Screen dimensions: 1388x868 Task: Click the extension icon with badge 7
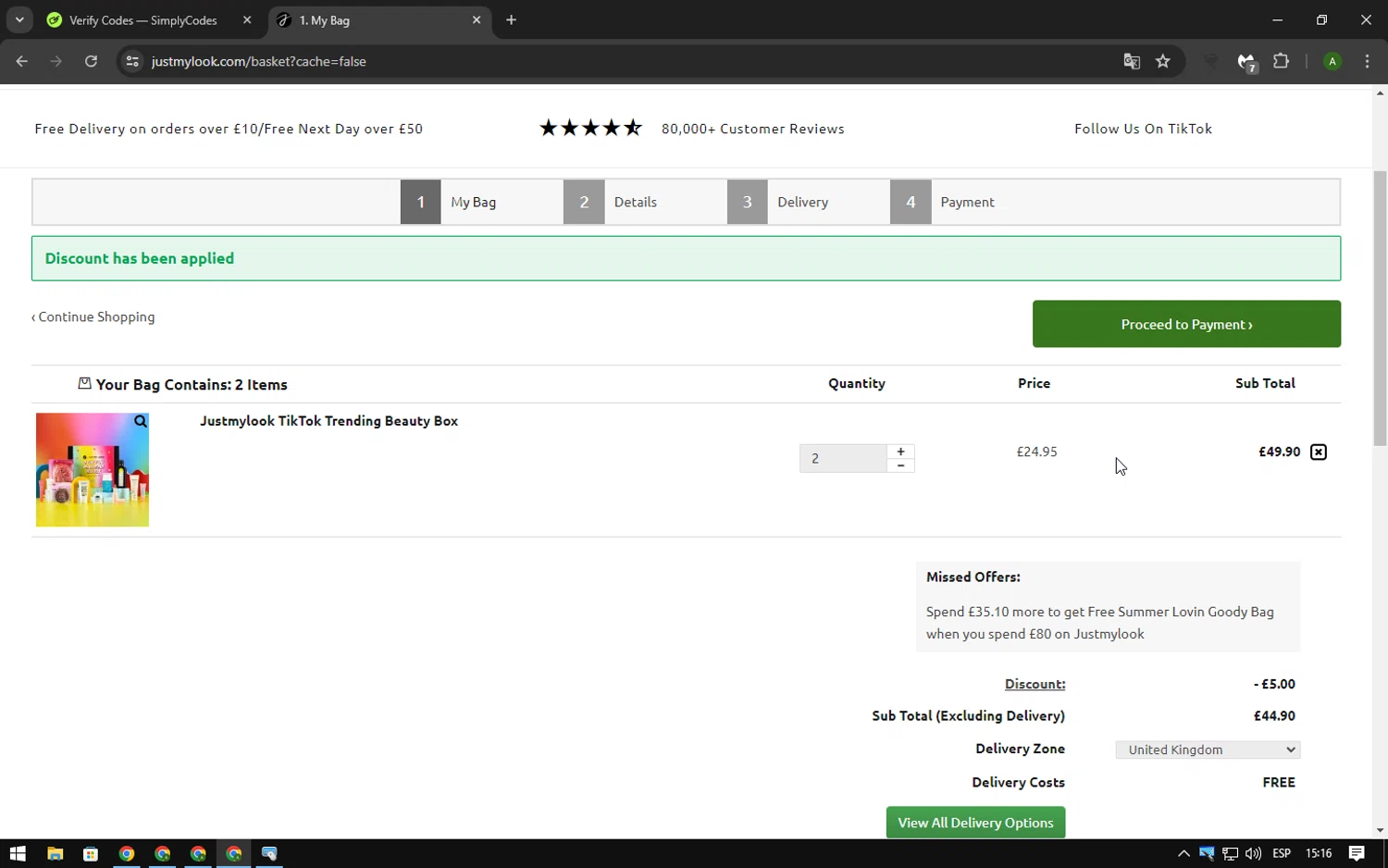pos(1246,62)
